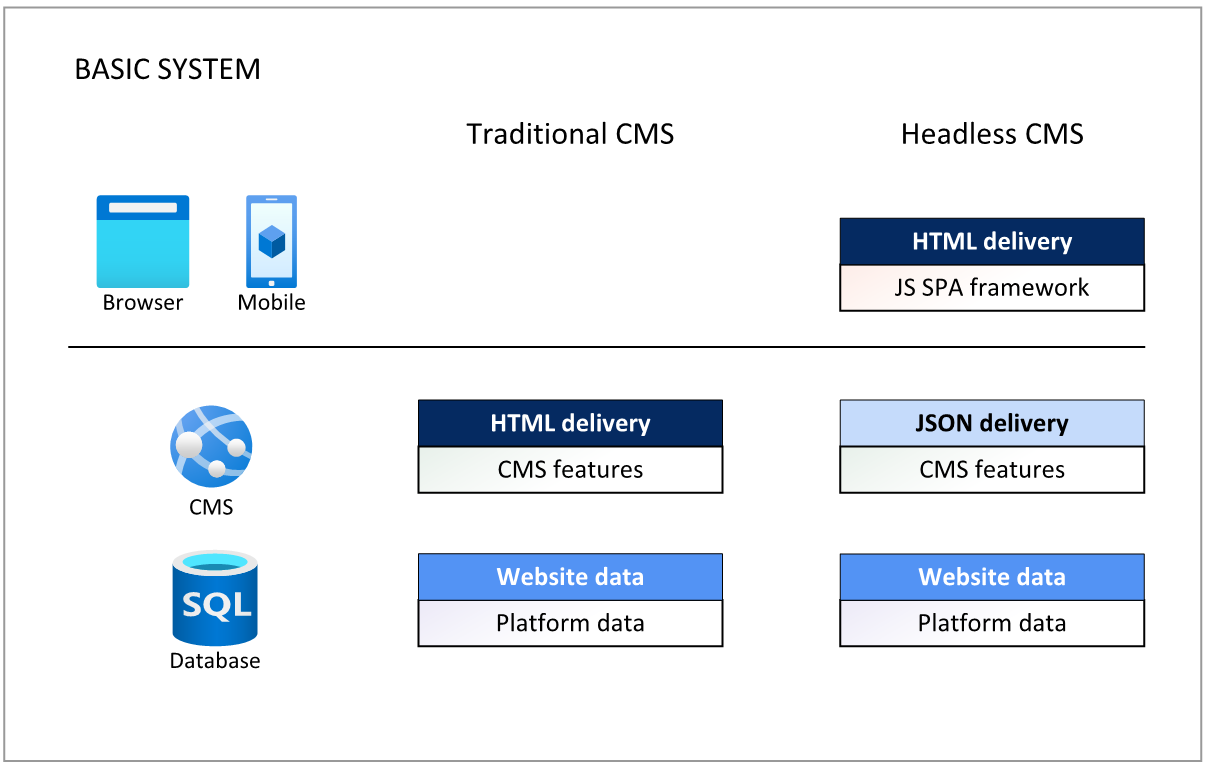The width and height of the screenshot is (1207, 766).
Task: Select the light blue JSON delivery box
Action: pos(992,423)
